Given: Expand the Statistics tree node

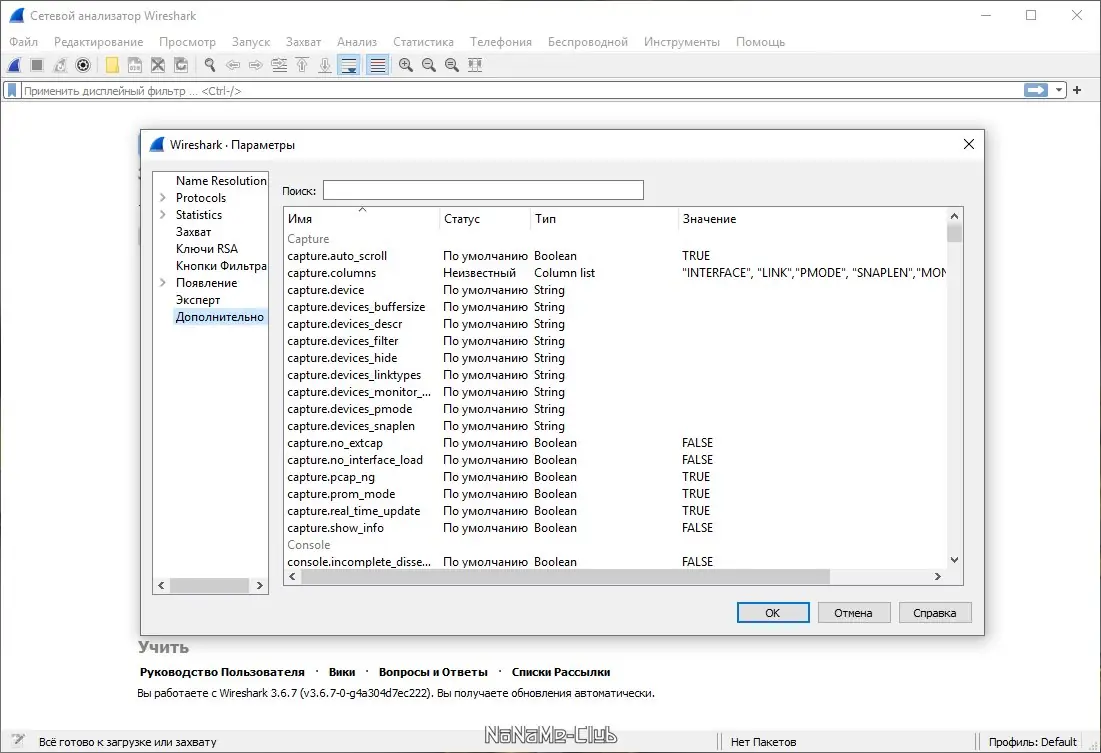Looking at the screenshot, I should (163, 215).
